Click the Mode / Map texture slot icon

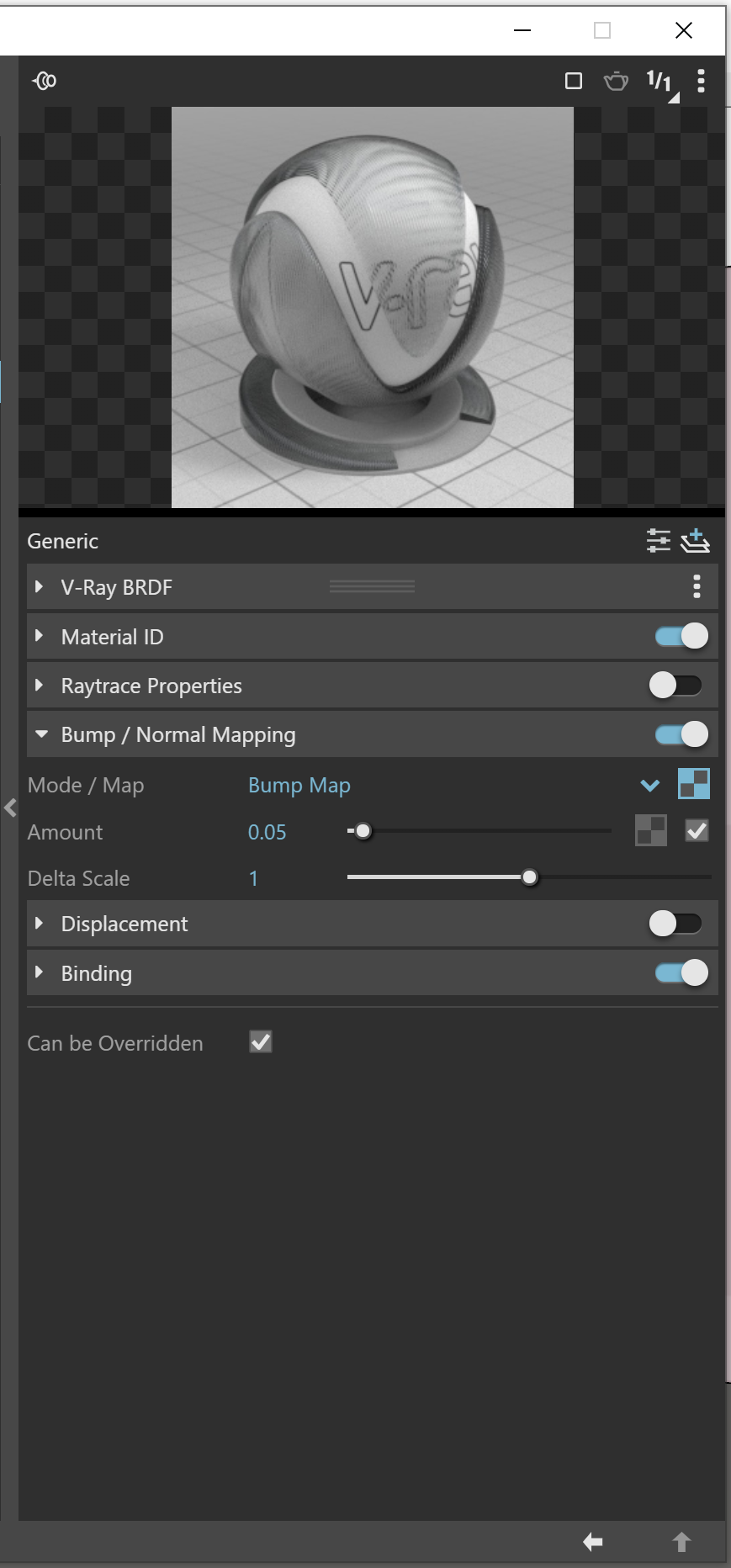pyautogui.click(x=694, y=784)
